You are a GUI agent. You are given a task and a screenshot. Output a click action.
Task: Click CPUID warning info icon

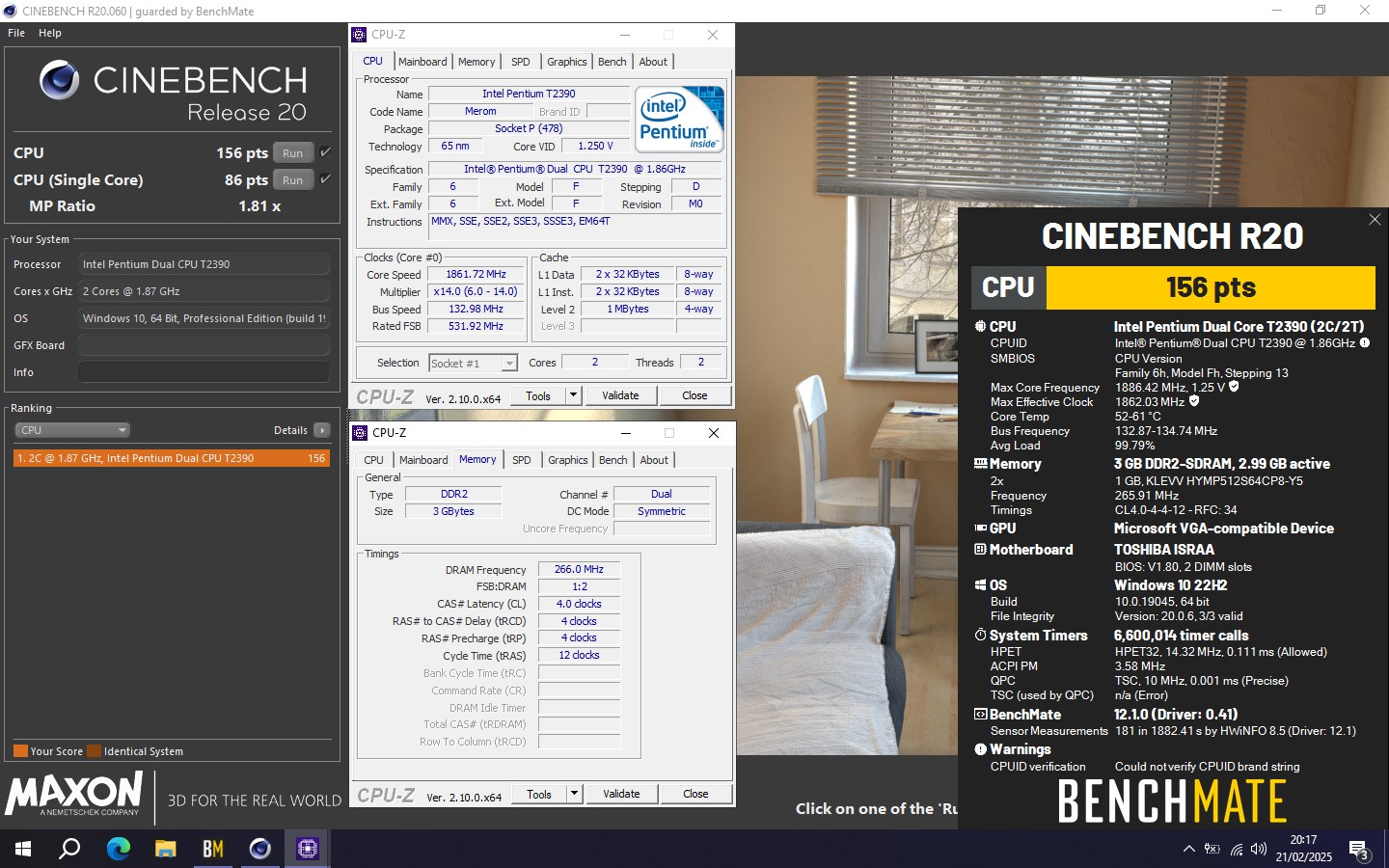1365,342
